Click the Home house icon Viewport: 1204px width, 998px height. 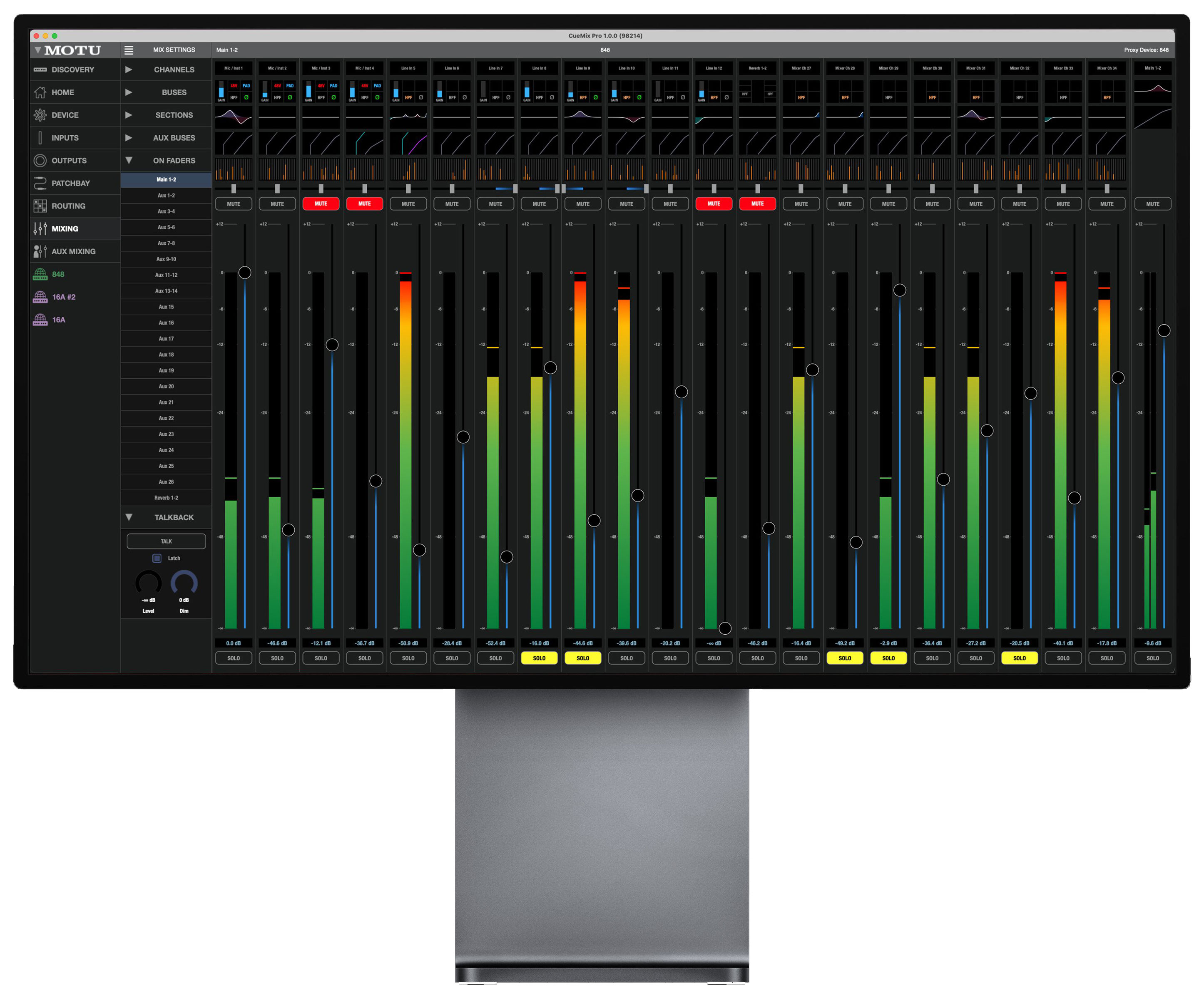click(40, 92)
